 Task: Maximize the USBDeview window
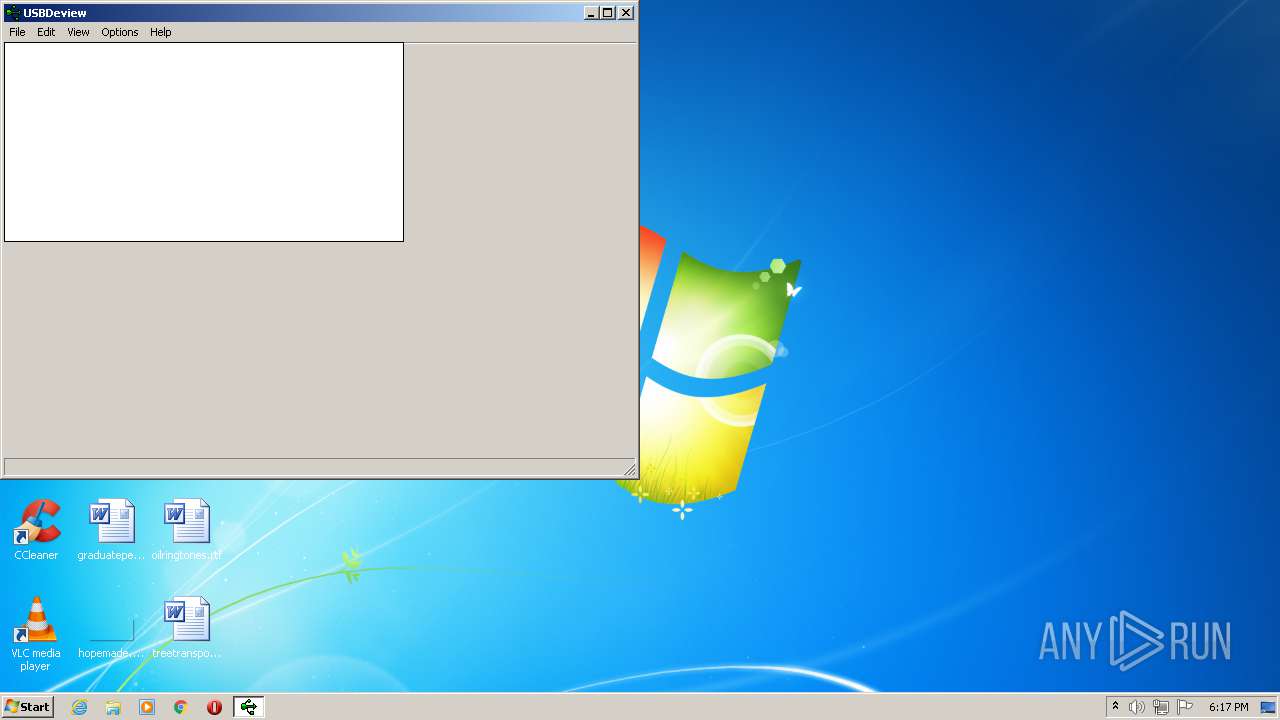607,13
